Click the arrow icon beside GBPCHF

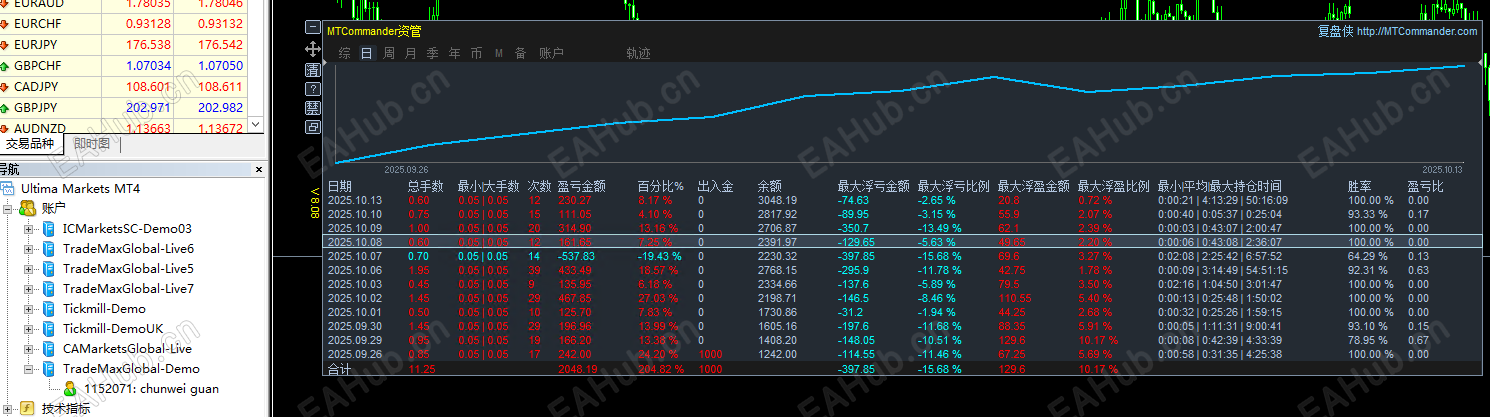point(6,66)
